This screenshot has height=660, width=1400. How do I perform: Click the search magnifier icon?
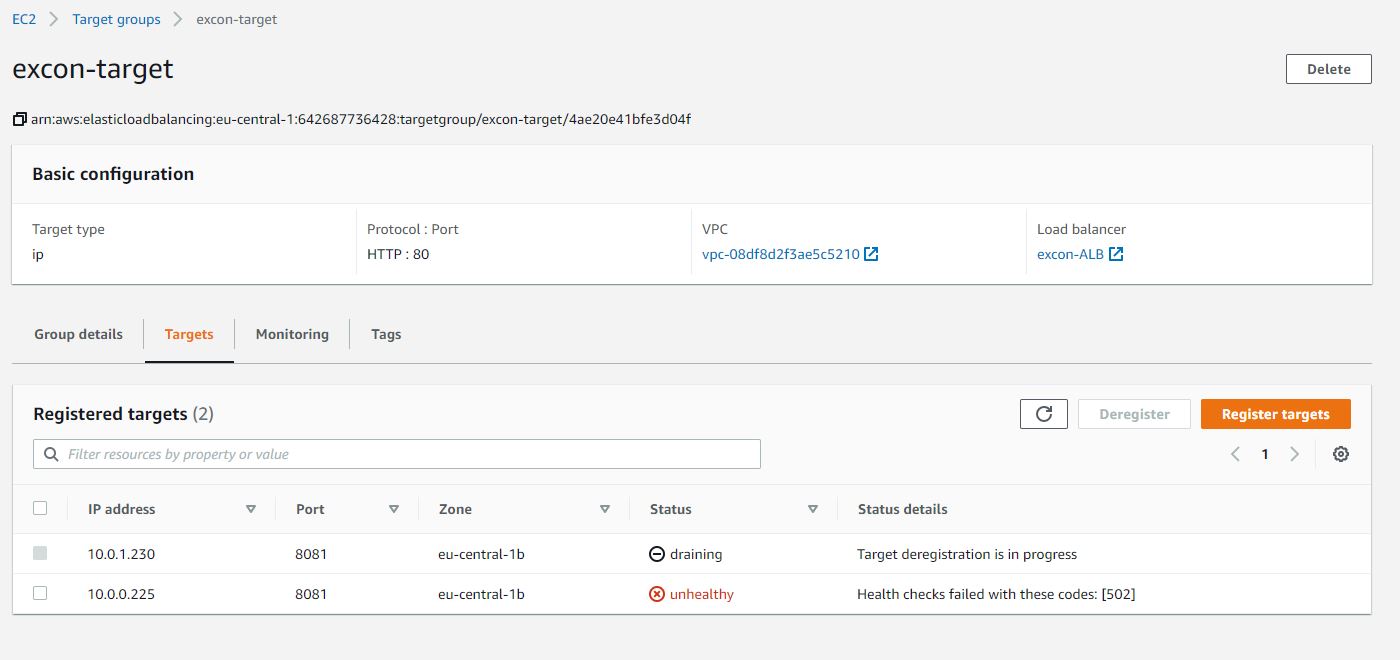point(52,454)
